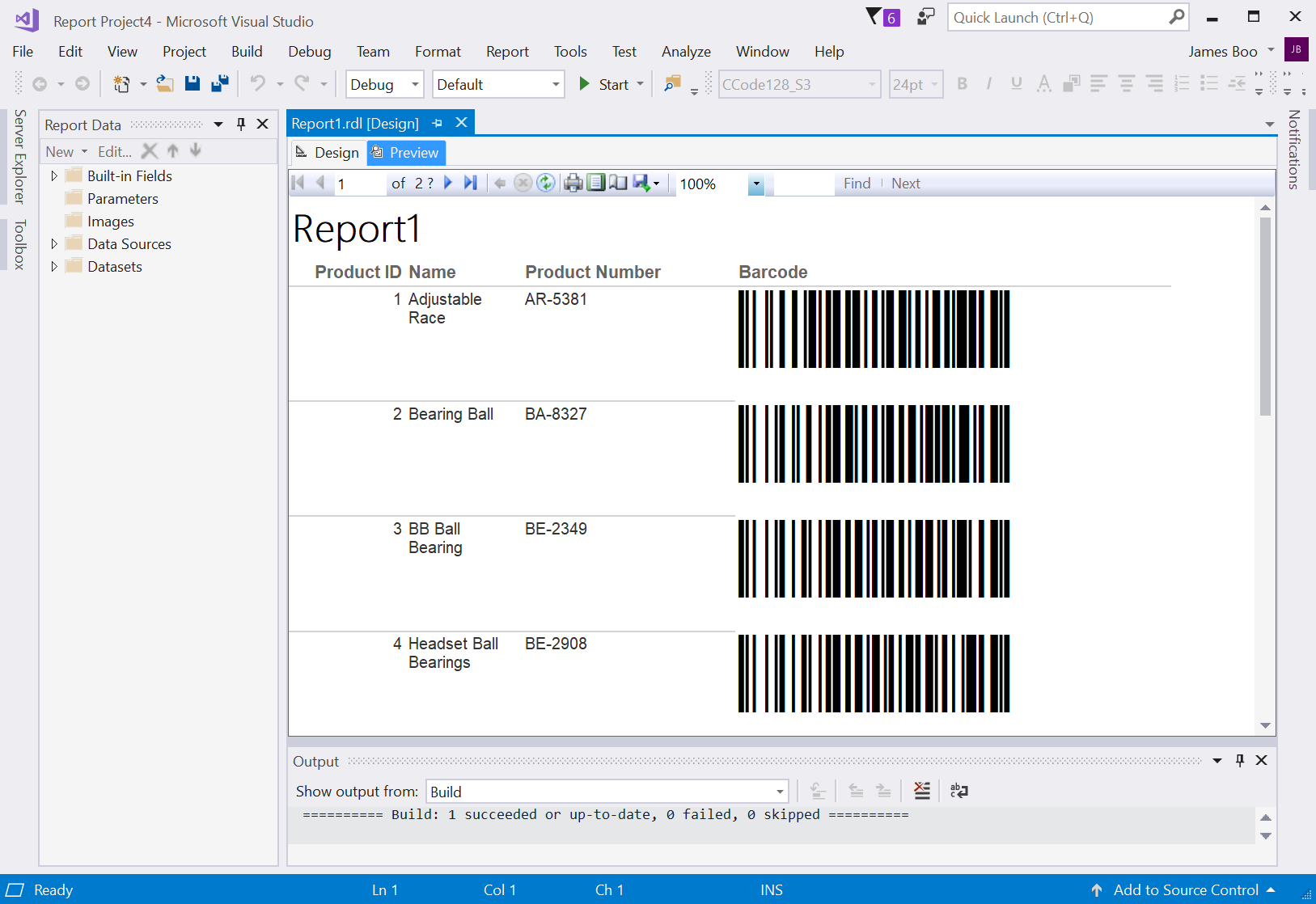
Task: Expand Datasets folder
Action: 54,267
